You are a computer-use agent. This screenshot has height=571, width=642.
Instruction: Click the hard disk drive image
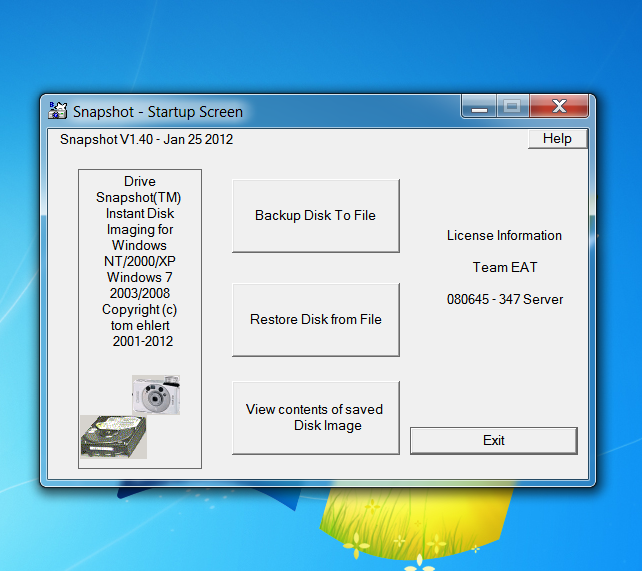point(113,437)
